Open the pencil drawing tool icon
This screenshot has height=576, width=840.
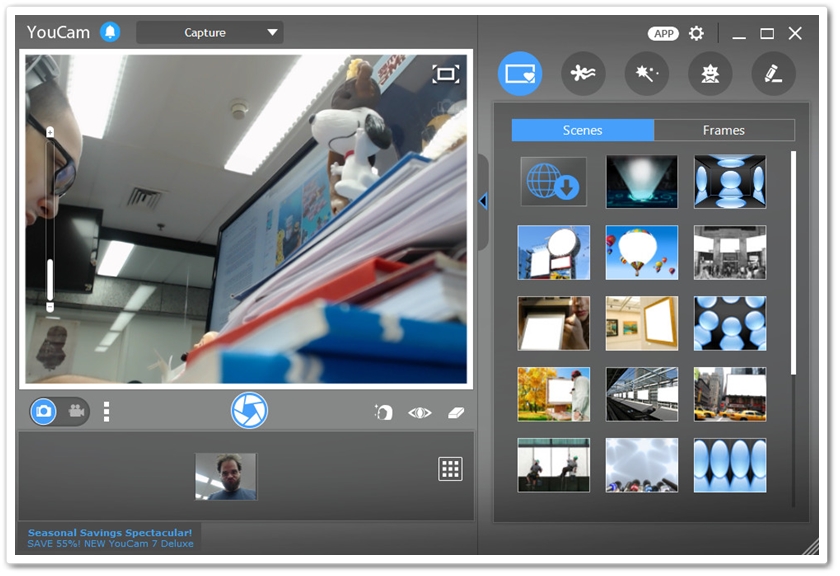(773, 73)
